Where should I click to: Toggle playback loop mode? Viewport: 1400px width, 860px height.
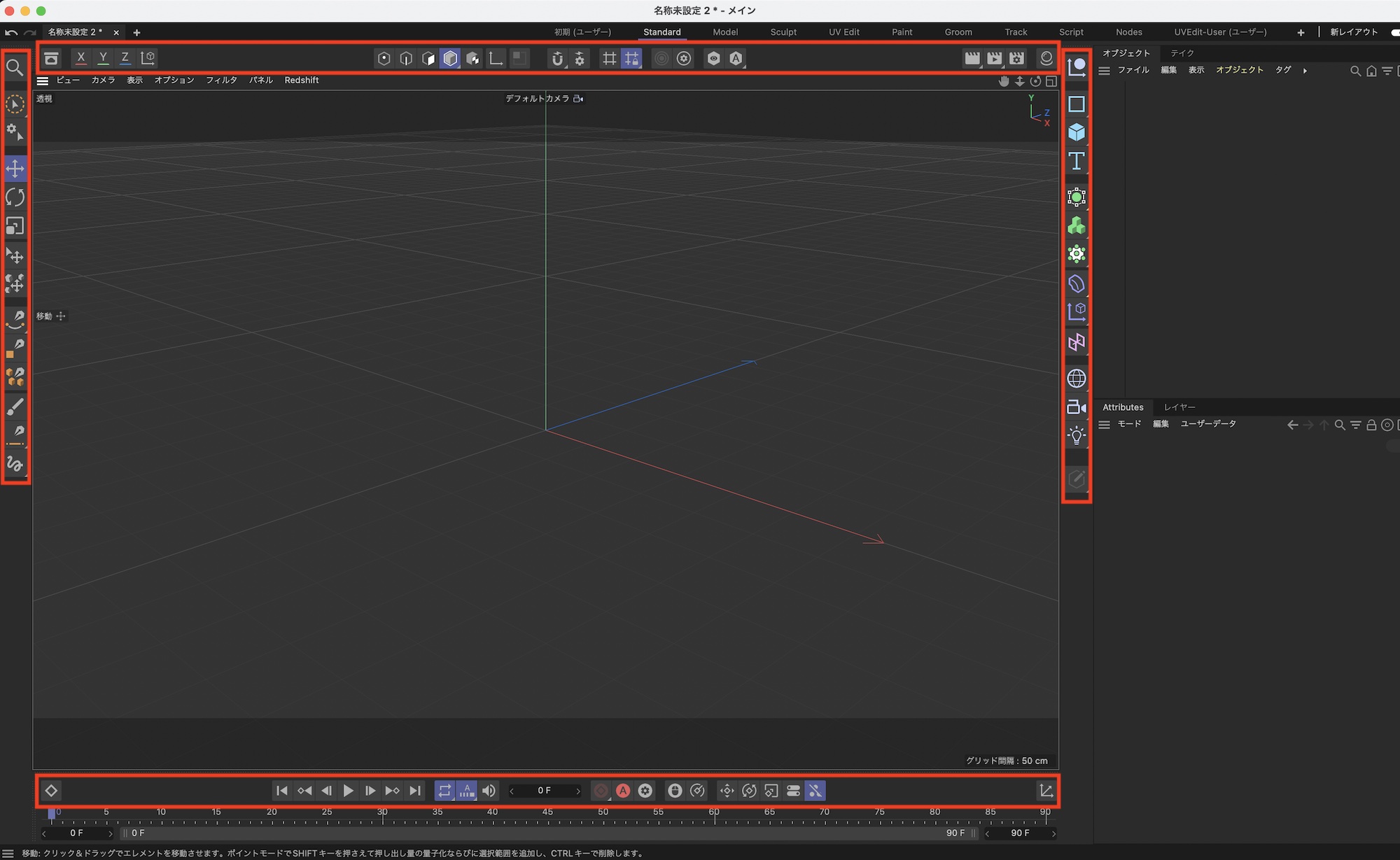444,791
